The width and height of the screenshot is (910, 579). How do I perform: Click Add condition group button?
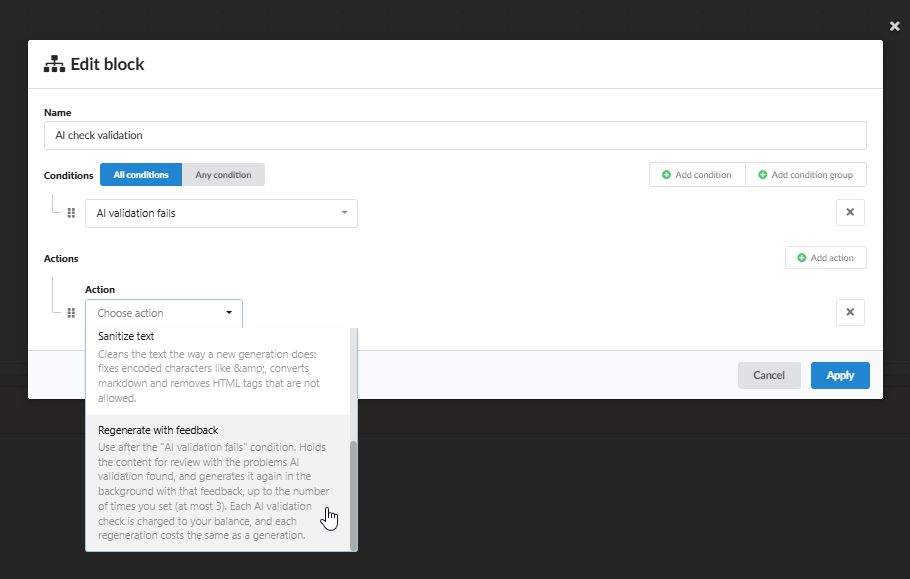[806, 175]
